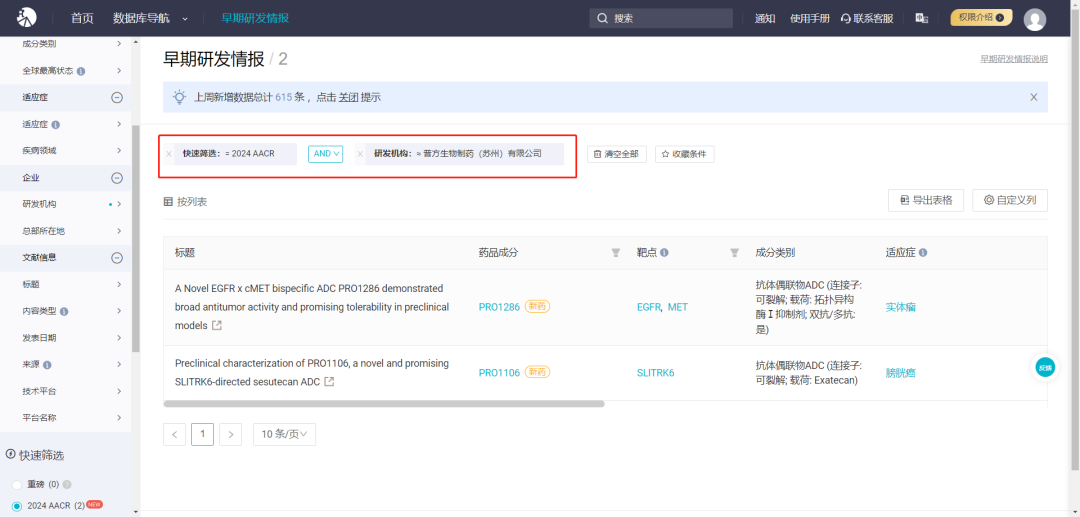Click the EGFR target link
The width and height of the screenshot is (1080, 517).
click(x=649, y=307)
